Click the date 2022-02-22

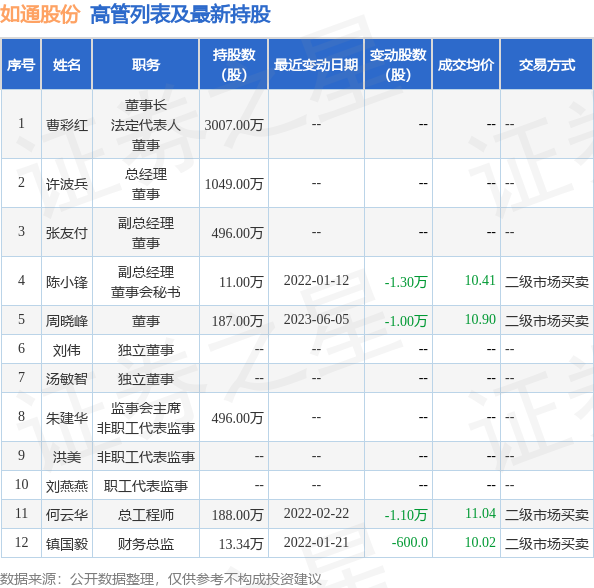(x=316, y=513)
